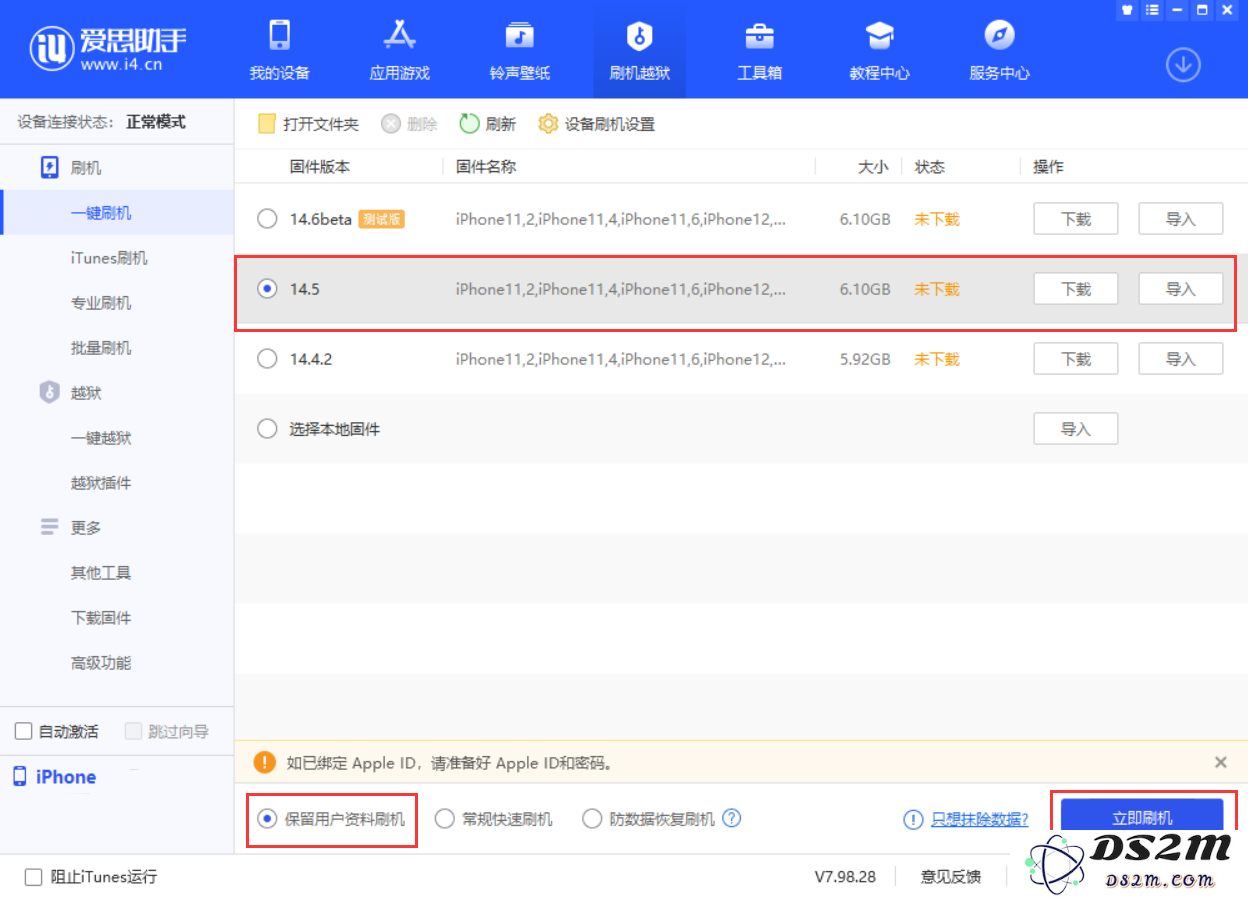Open 一键刷机 in sidebar

(x=117, y=213)
